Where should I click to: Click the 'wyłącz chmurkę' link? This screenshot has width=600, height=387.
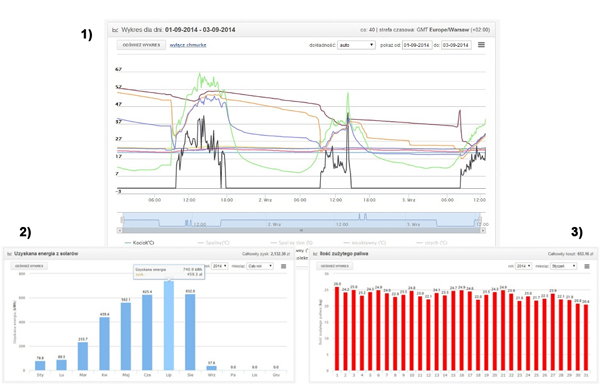(x=188, y=45)
